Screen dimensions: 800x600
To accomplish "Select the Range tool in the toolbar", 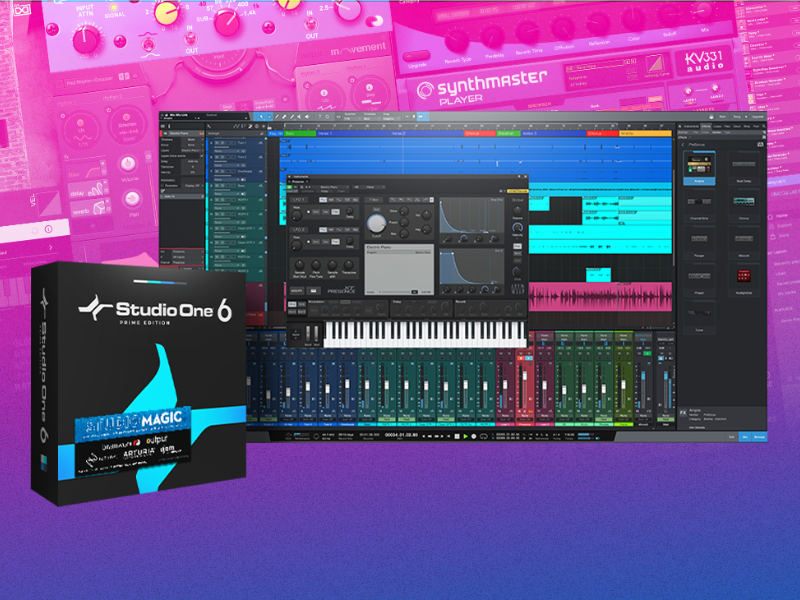I will click(269, 117).
